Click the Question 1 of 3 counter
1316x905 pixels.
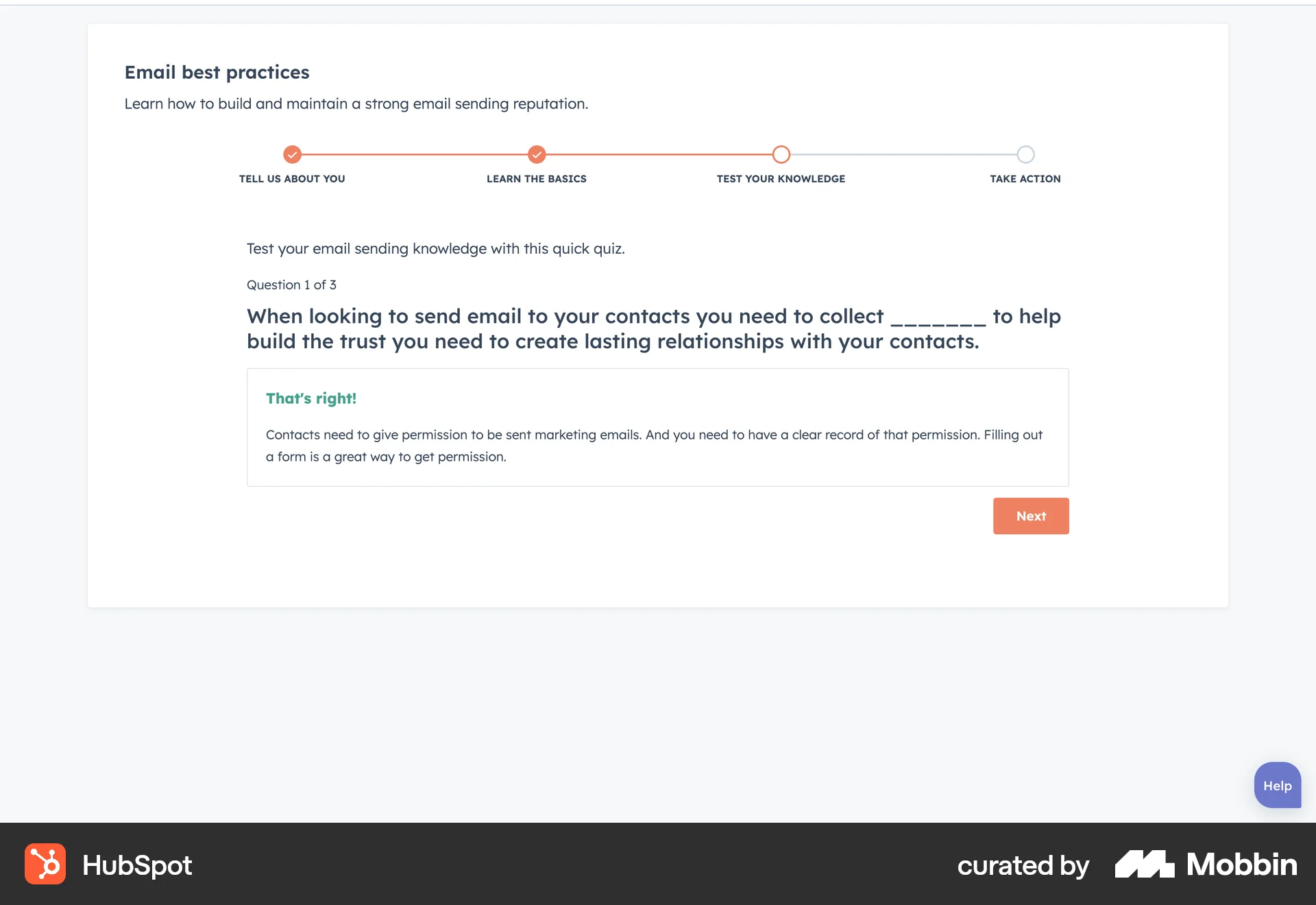pos(291,285)
